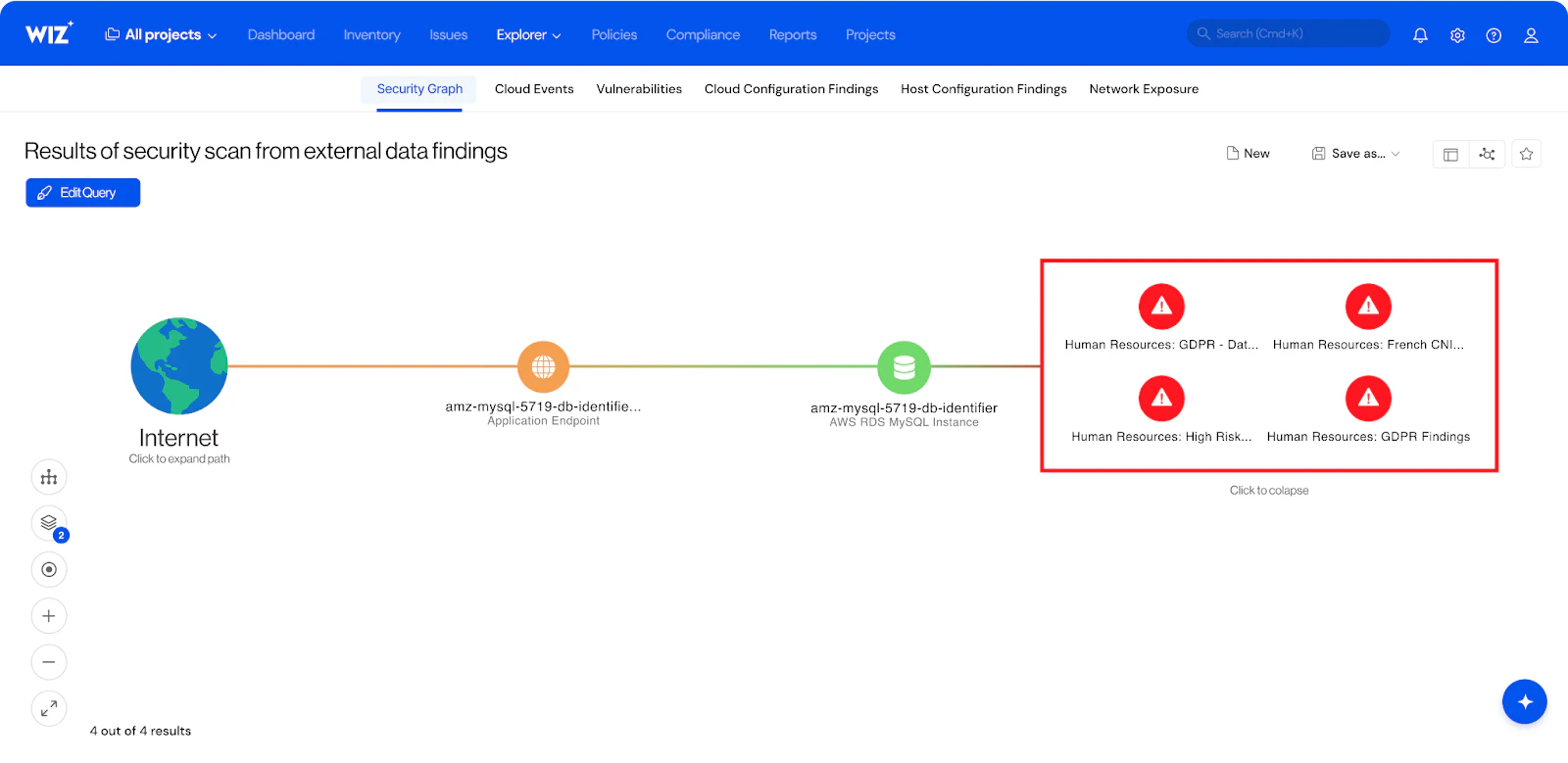Viewport: 1568px width, 763px height.
Task: Open the All projects dropdown
Action: click(x=161, y=35)
